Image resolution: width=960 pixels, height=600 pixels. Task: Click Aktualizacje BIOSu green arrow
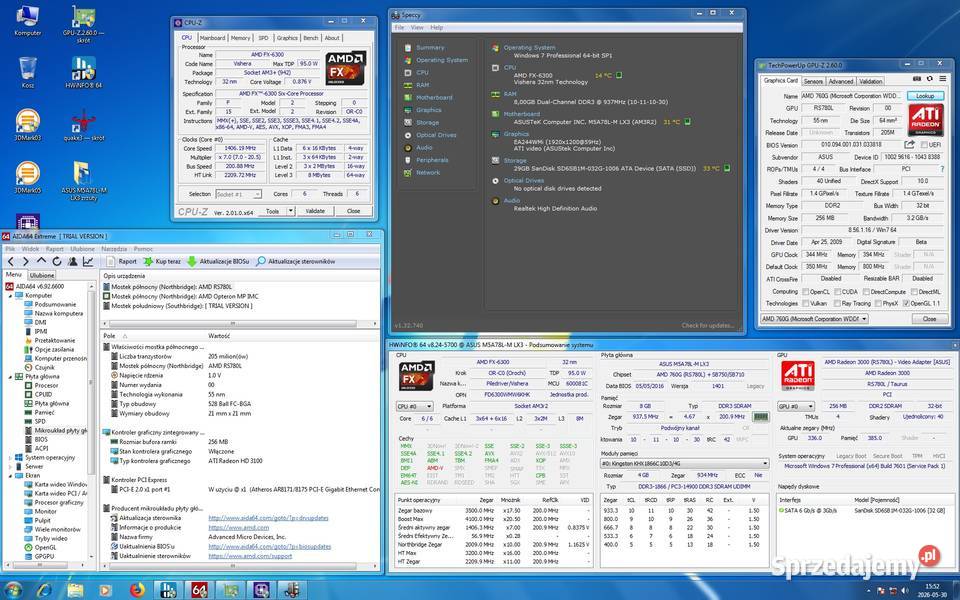click(x=192, y=261)
